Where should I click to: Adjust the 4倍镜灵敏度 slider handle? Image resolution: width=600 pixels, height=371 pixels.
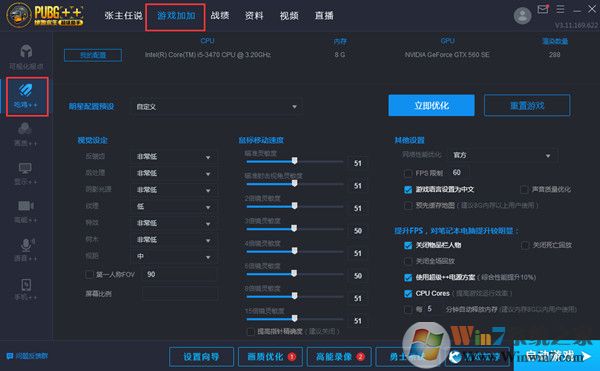294,251
